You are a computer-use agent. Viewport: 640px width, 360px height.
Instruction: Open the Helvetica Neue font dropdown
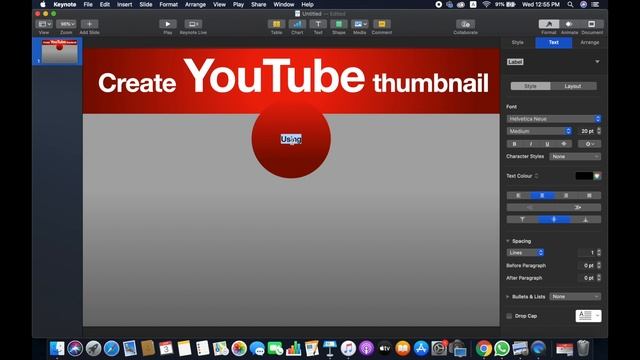click(554, 119)
